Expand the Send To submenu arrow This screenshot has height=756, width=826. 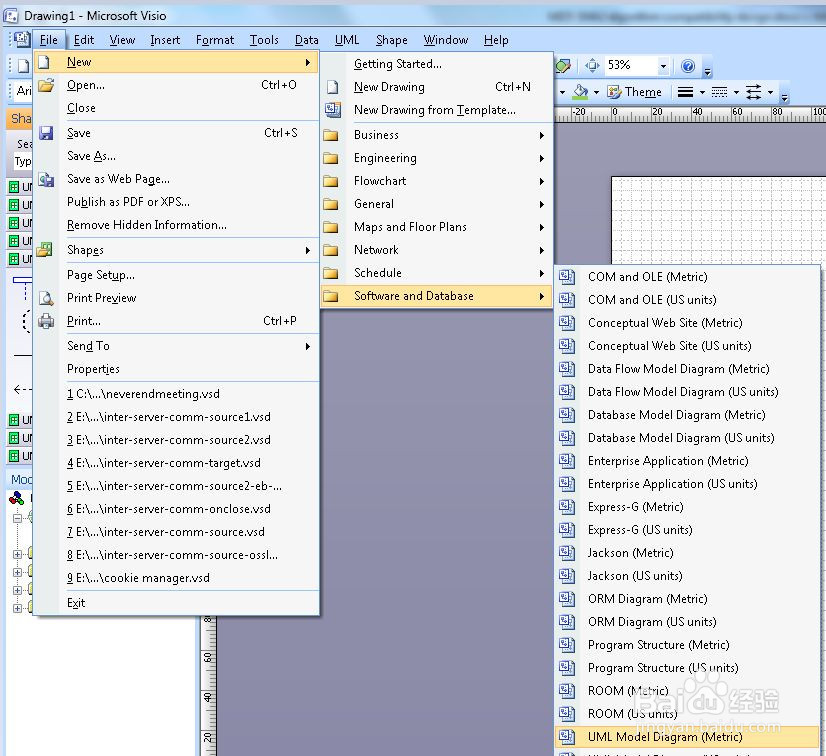point(308,346)
